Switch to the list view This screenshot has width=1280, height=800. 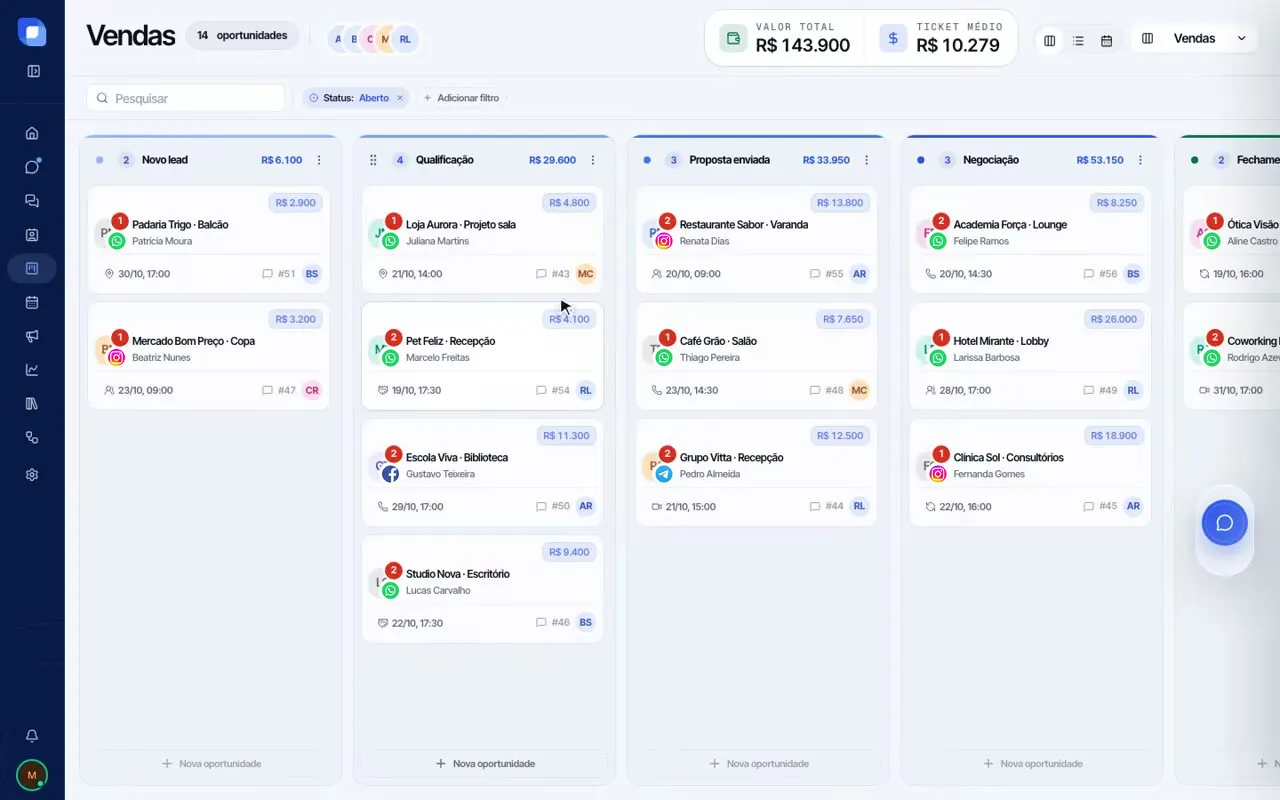(x=1078, y=41)
